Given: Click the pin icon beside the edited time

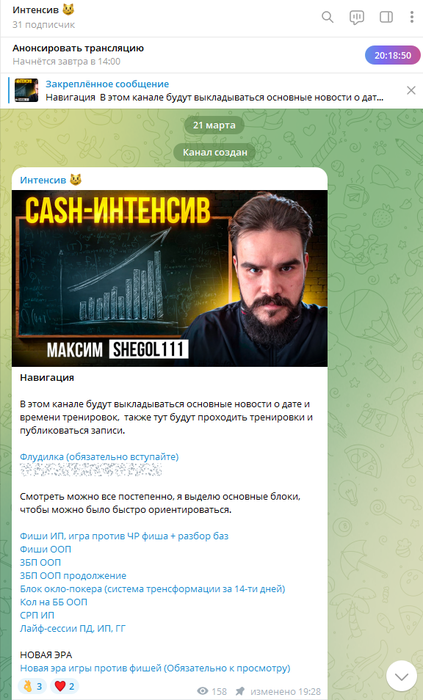Looking at the screenshot, I should tap(240, 691).
